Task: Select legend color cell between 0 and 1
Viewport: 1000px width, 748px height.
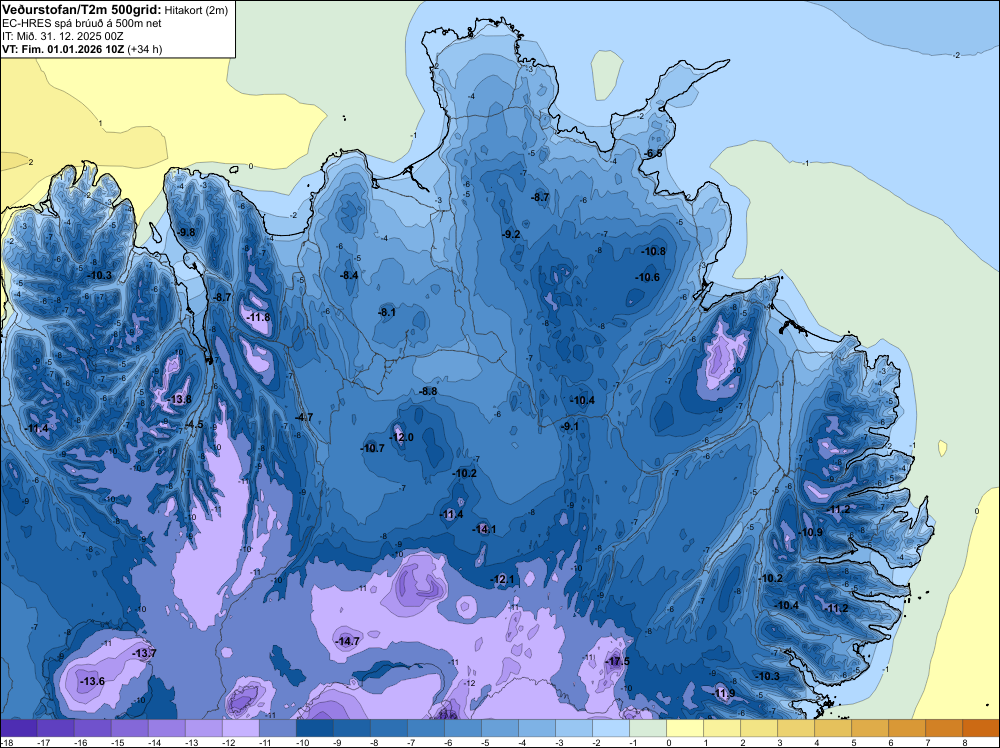Action: (x=685, y=728)
